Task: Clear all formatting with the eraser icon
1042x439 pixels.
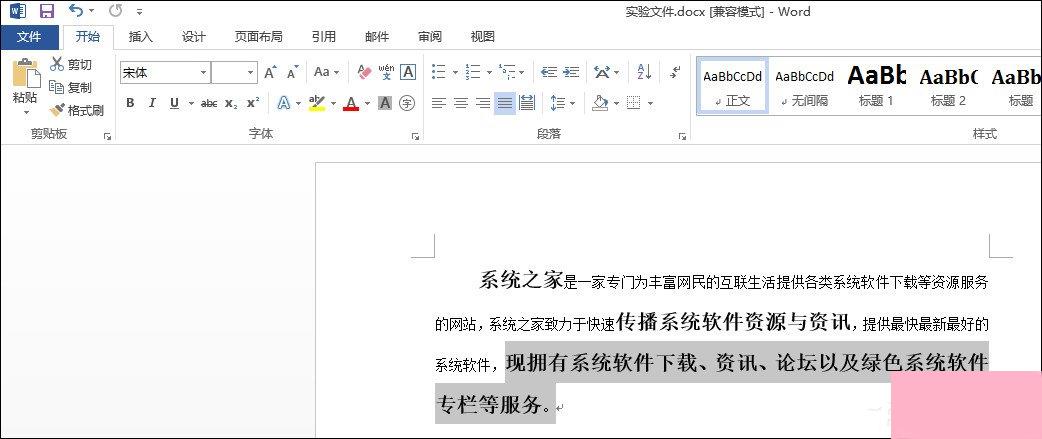Action: pyautogui.click(x=364, y=72)
